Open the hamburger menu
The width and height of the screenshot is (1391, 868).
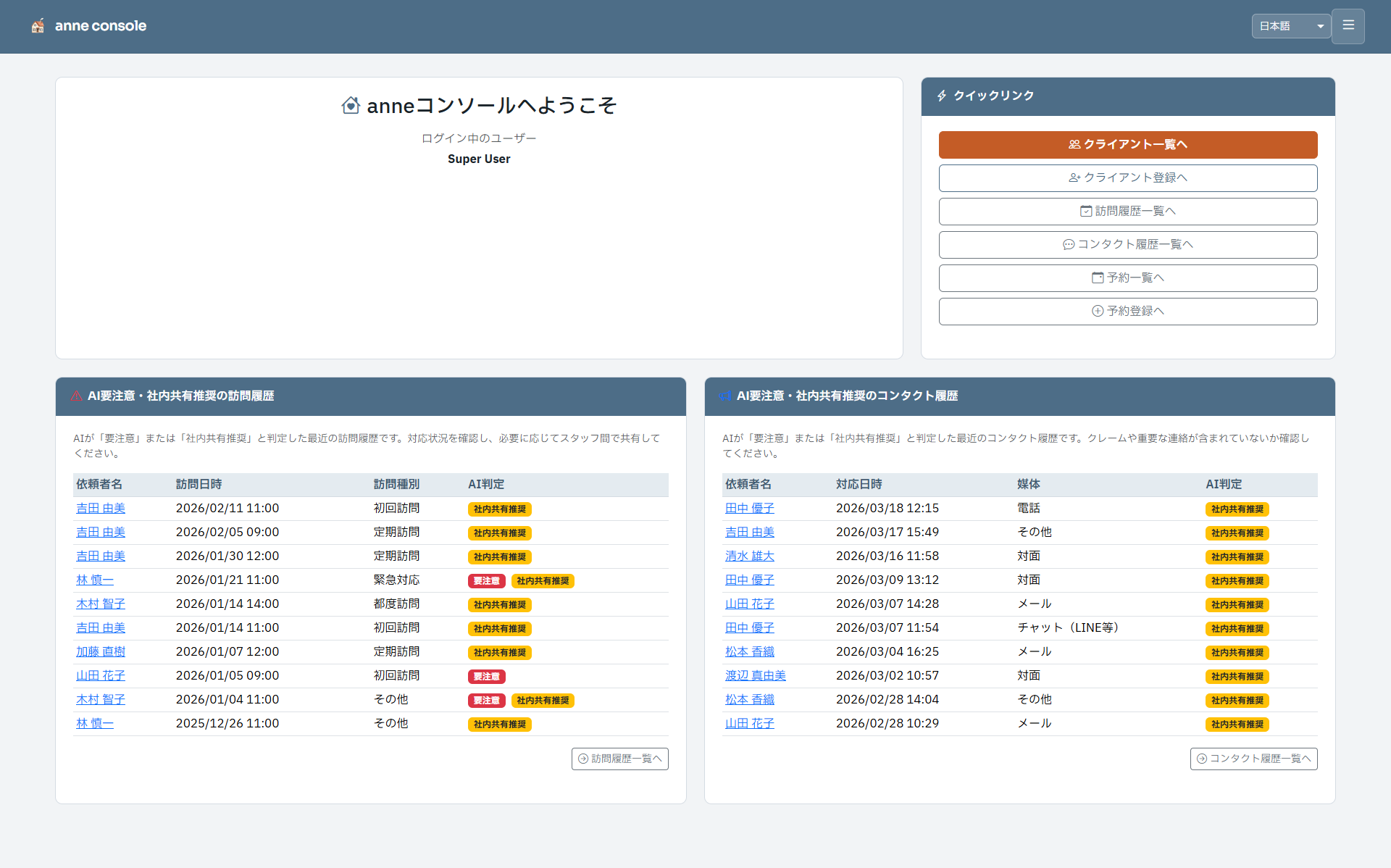(1348, 26)
